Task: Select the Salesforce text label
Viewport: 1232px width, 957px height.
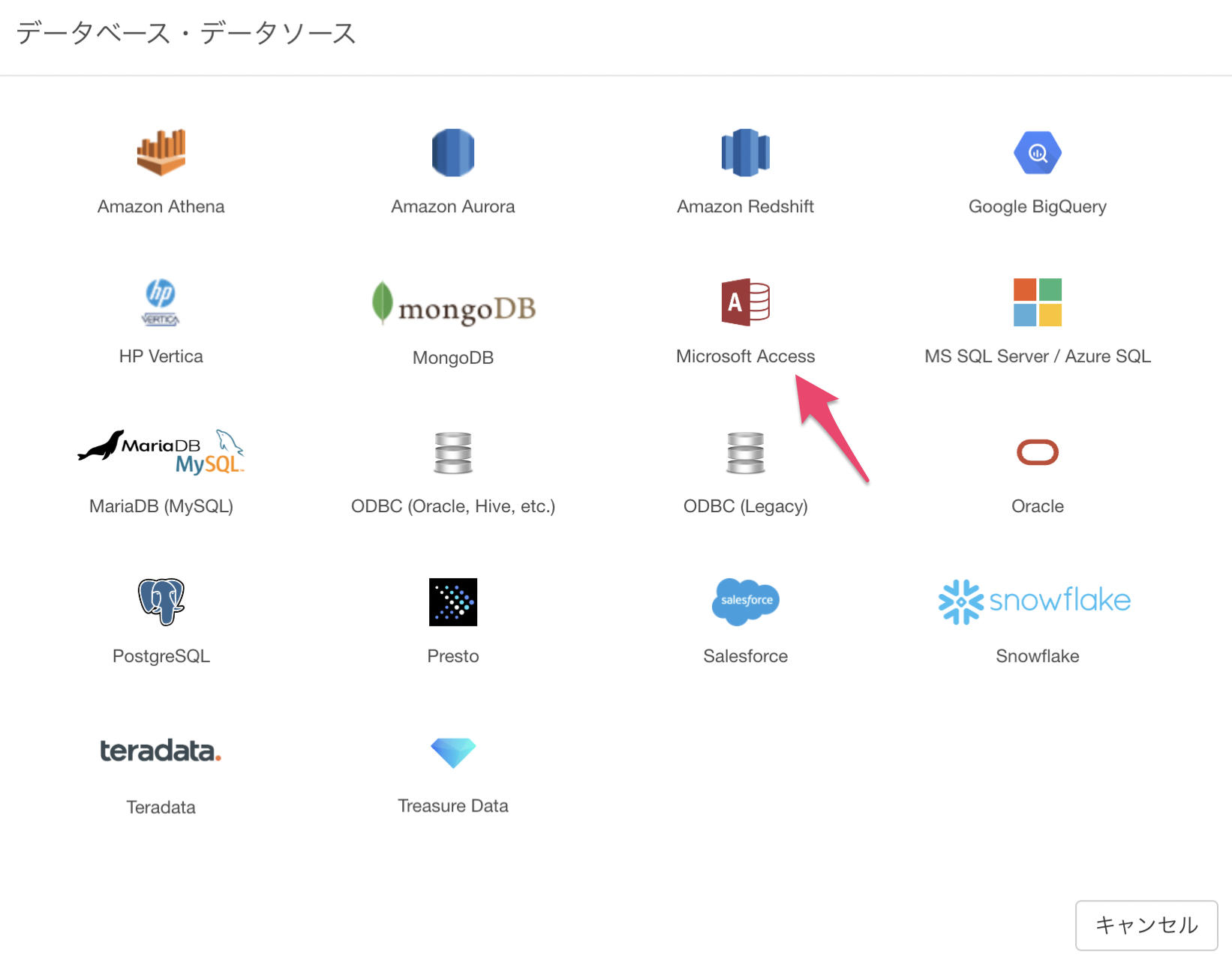Action: click(745, 656)
